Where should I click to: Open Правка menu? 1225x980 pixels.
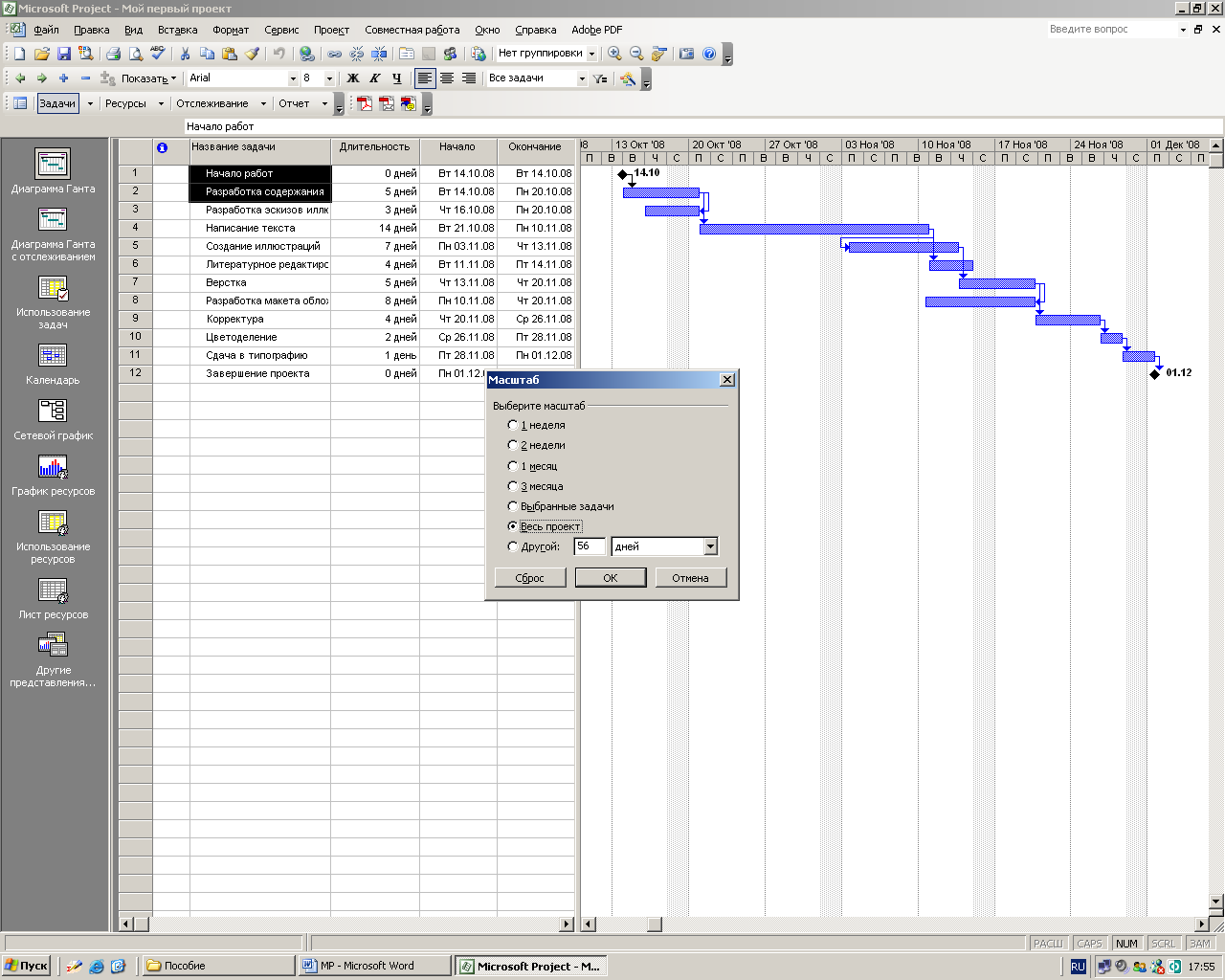click(92, 30)
